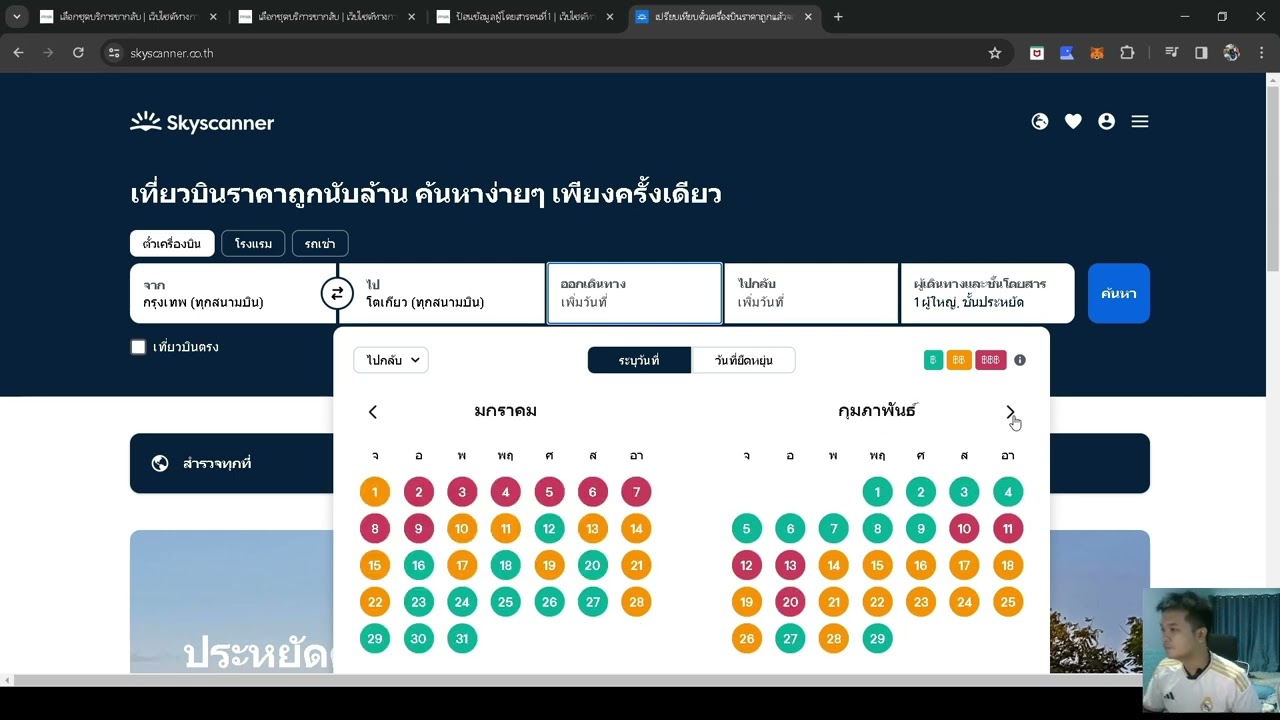This screenshot has height=720, width=1280.
Task: Open the browser side panel icon
Action: 1201,53
